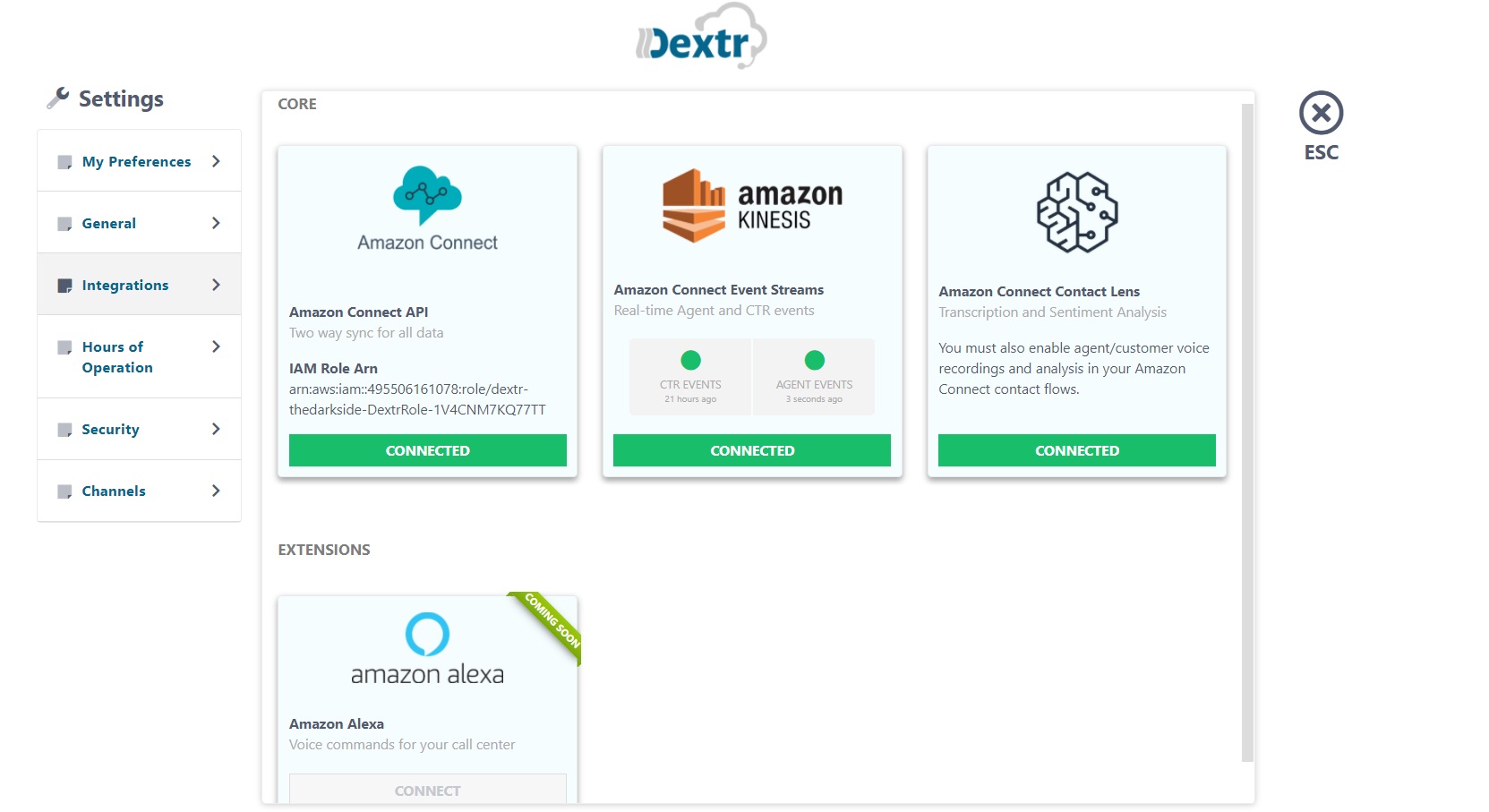
Task: Click the CORE section heading
Action: click(297, 104)
